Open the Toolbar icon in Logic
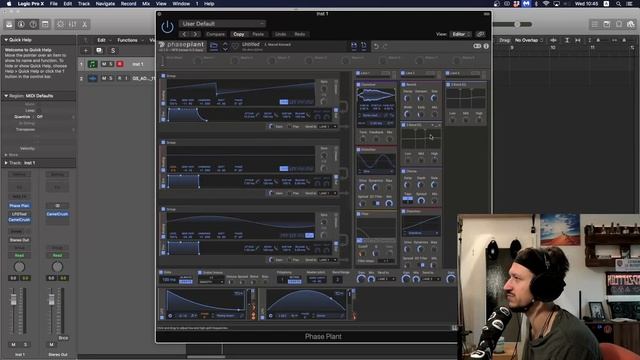The image size is (640, 360). [45, 24]
